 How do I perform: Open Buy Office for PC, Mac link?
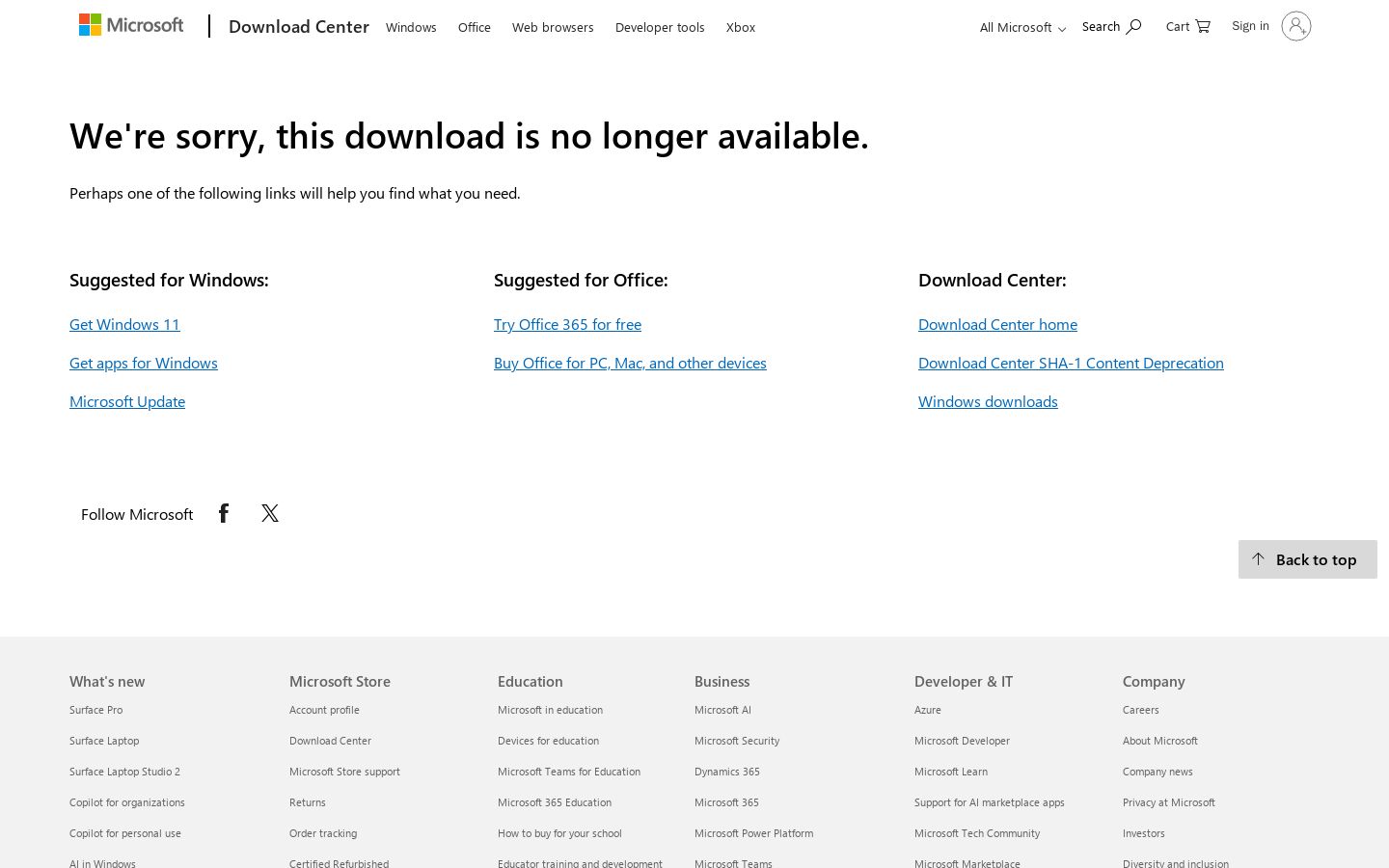coord(630,363)
